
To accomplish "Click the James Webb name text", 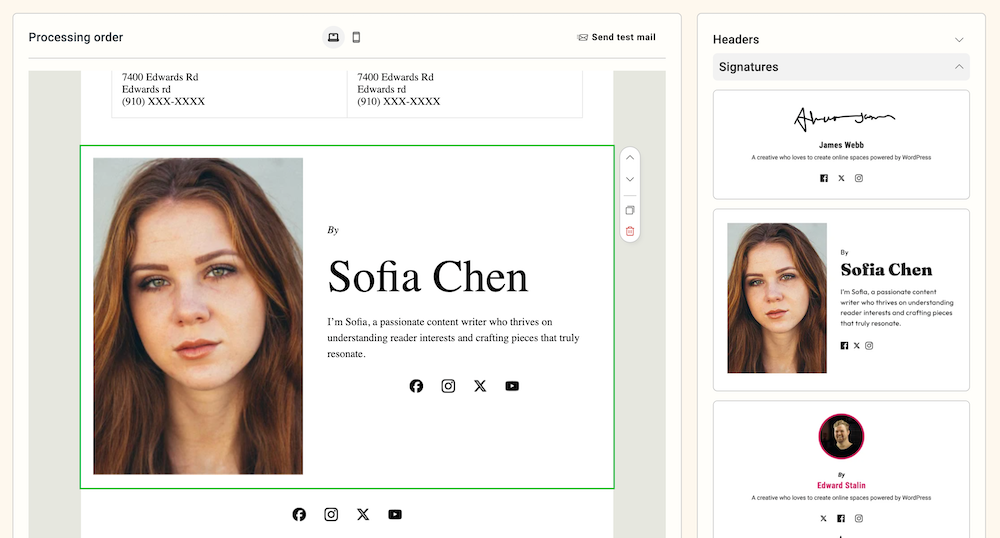I will (841, 145).
